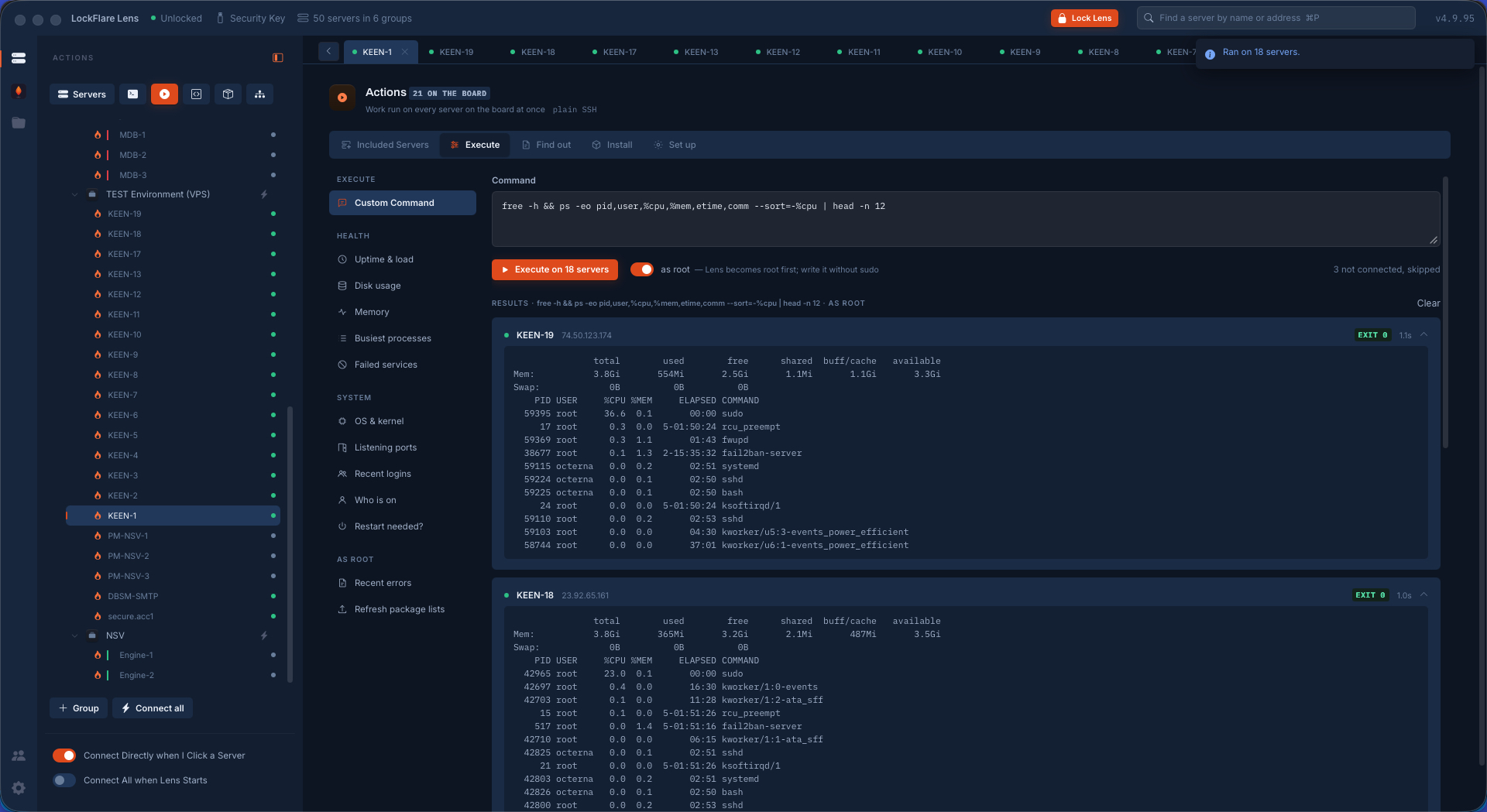The width and height of the screenshot is (1487, 812).
Task: Click the back arrow before server tabs
Action: coord(328,52)
